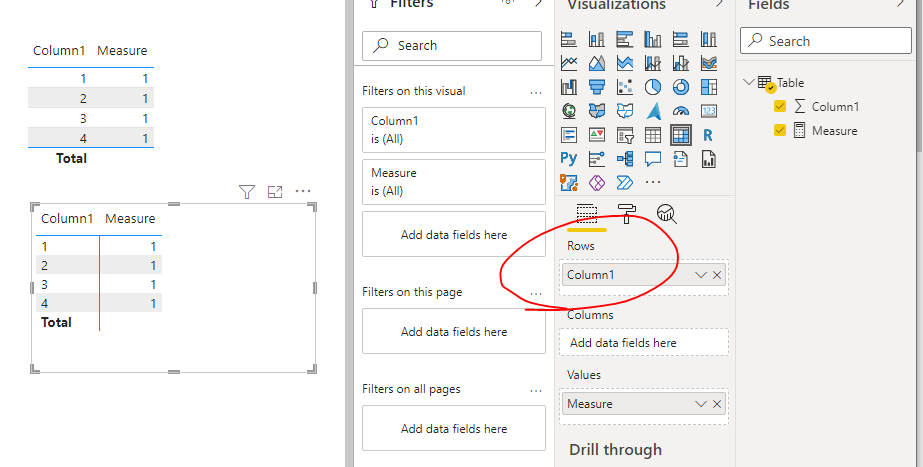Select the Treemap visual
Screen dimensions: 923x467
[709, 87]
